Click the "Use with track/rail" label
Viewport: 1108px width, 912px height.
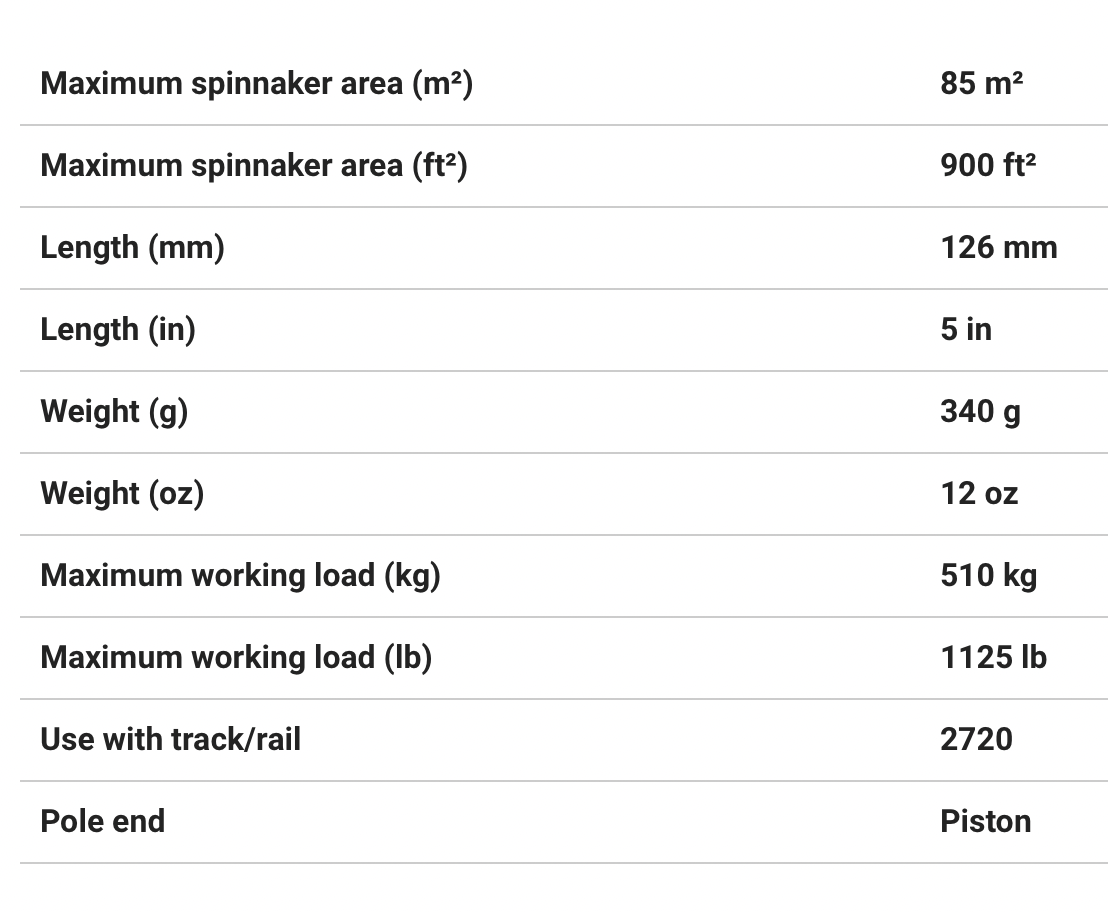[170, 739]
